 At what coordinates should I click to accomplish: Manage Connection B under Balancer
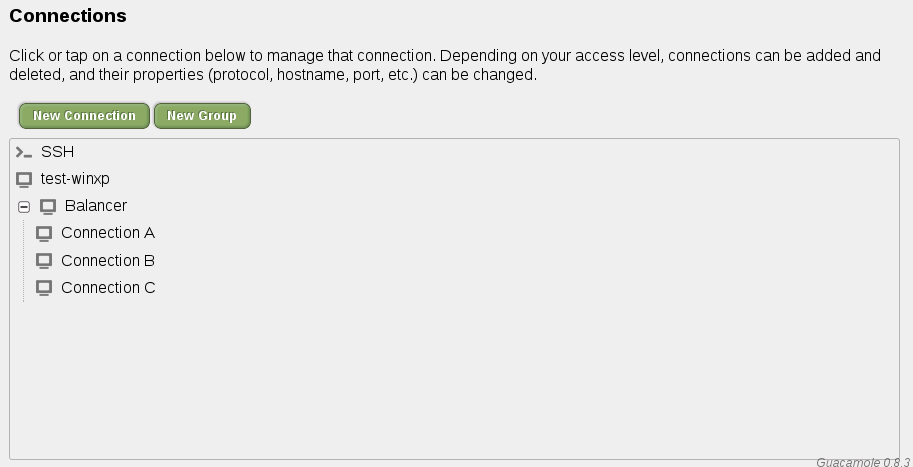point(108,260)
